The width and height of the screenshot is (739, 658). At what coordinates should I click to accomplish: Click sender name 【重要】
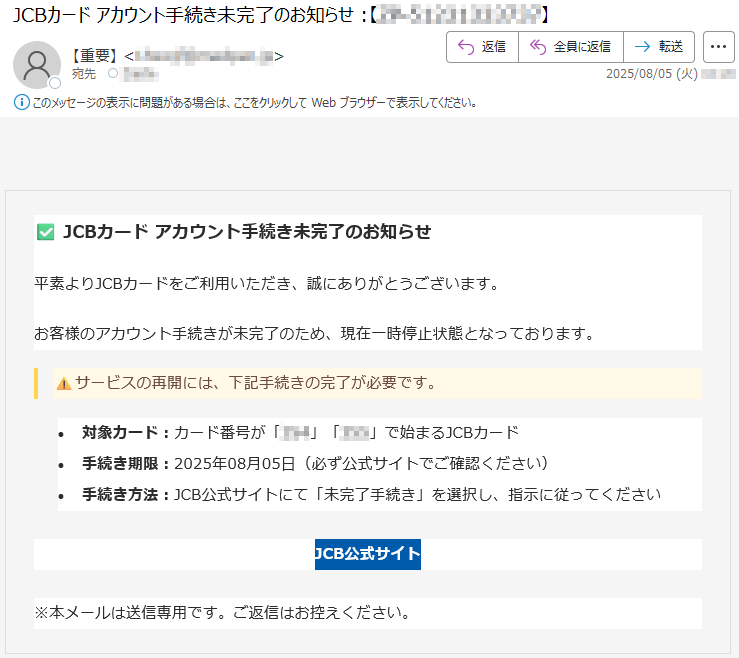(94, 56)
